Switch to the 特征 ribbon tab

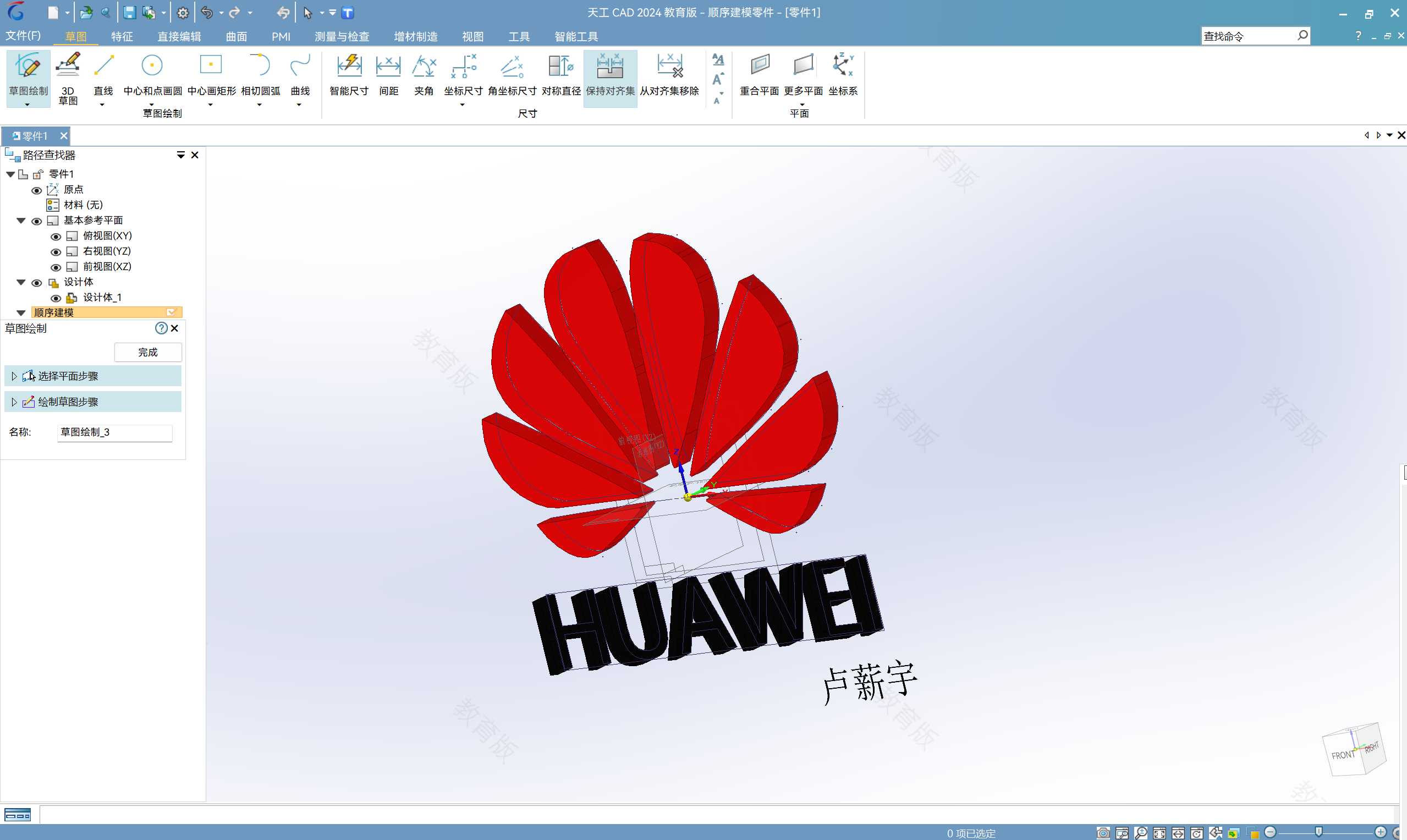[122, 36]
